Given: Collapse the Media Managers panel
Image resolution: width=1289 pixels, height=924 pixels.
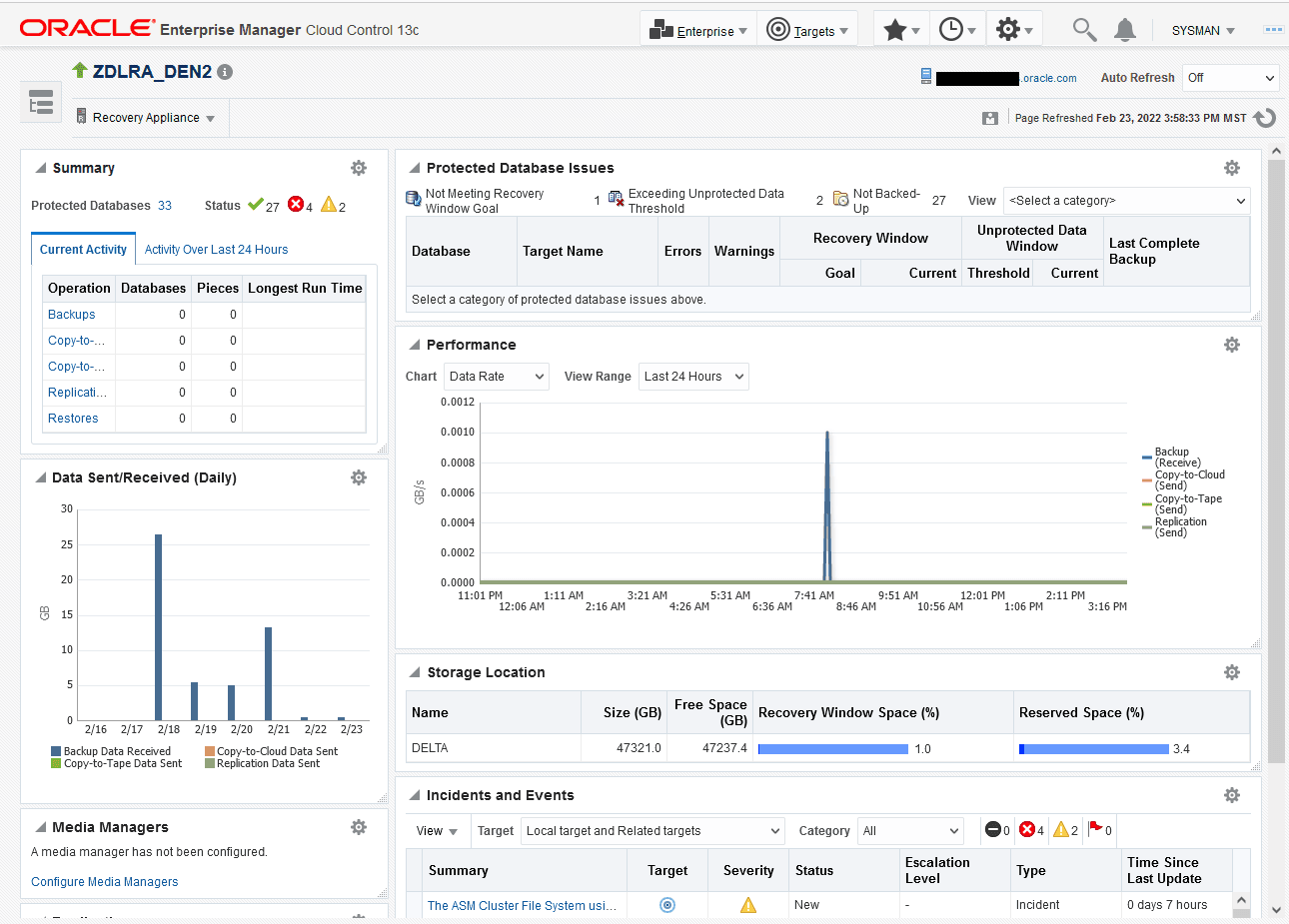Looking at the screenshot, I should tap(41, 827).
